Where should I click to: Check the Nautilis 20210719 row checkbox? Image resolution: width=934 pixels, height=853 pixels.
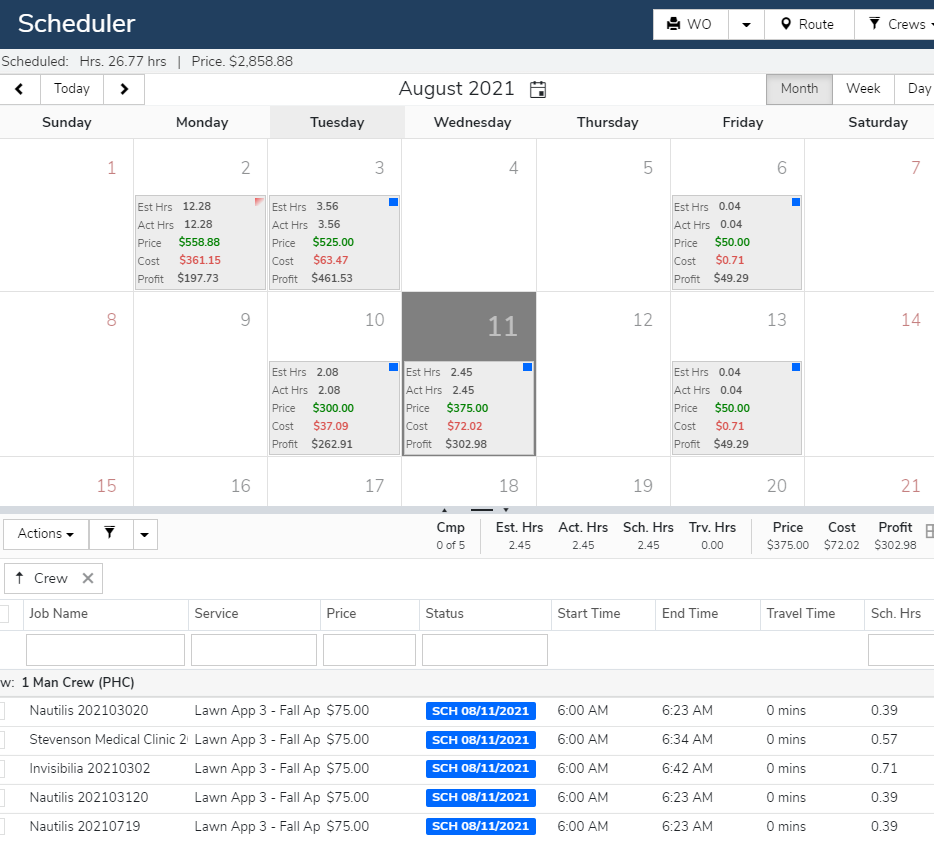2,827
